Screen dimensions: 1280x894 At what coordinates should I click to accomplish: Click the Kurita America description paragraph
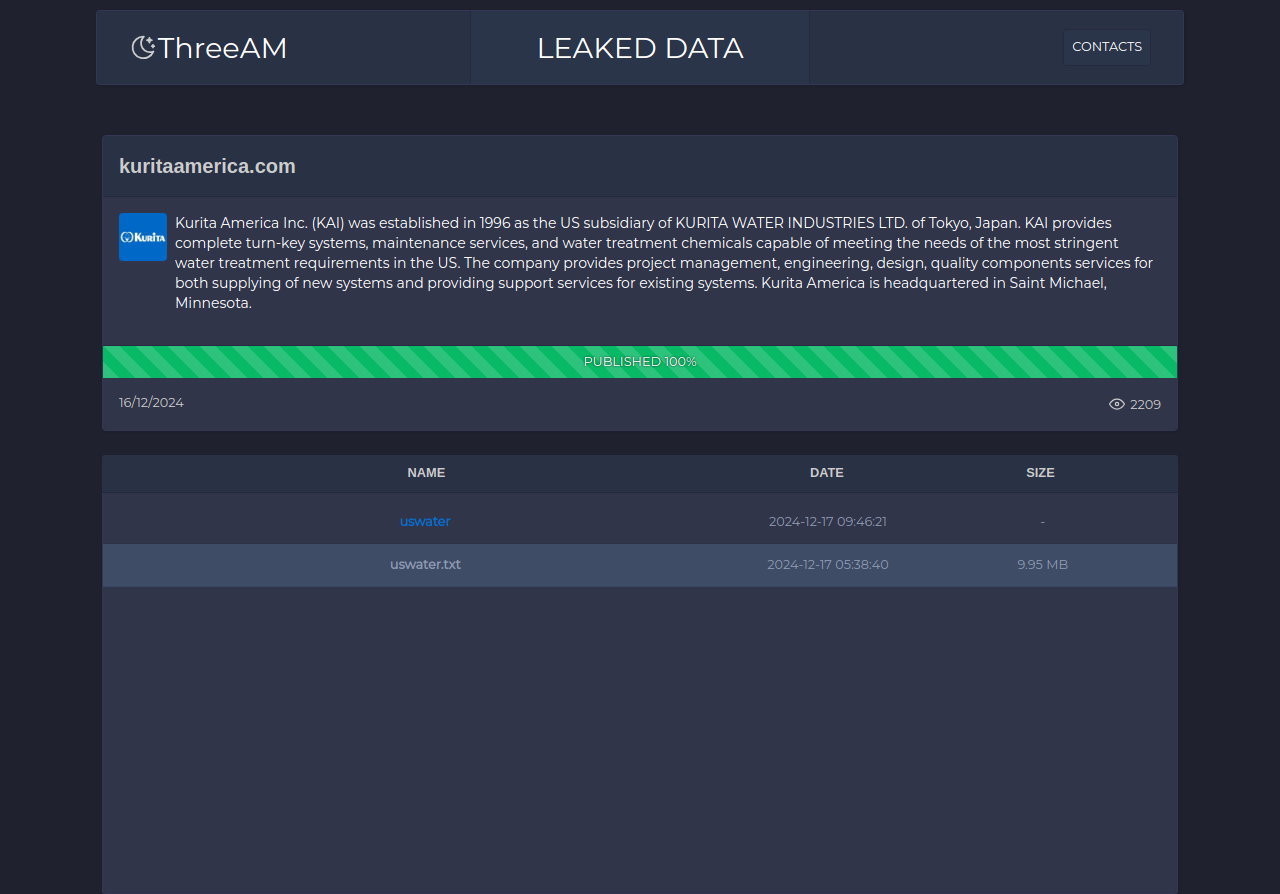tap(664, 263)
